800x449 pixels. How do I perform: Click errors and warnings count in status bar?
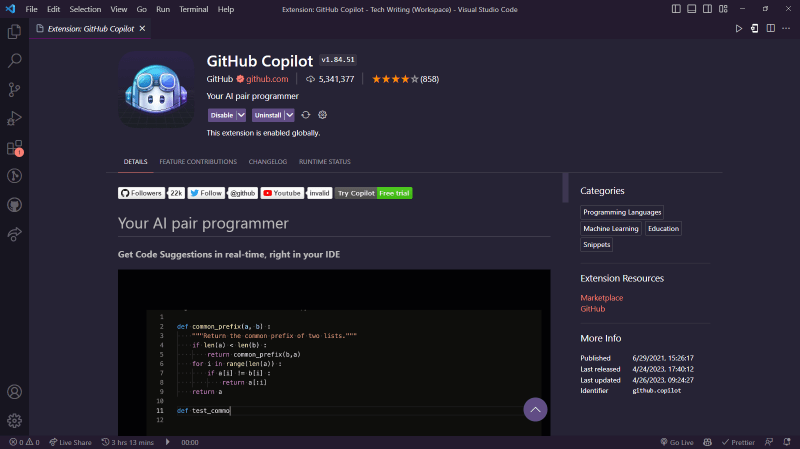tap(24, 442)
